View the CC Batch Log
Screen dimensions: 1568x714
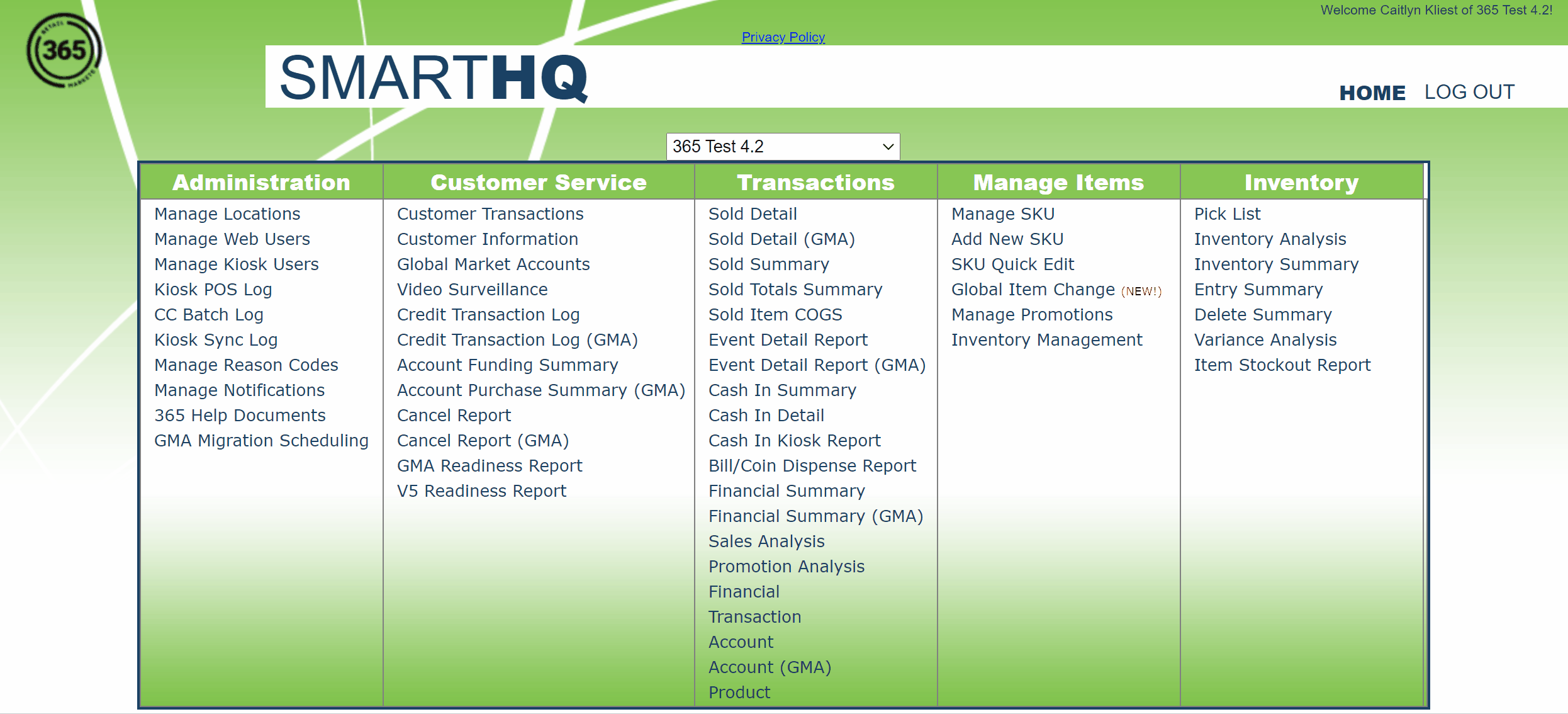click(x=209, y=315)
